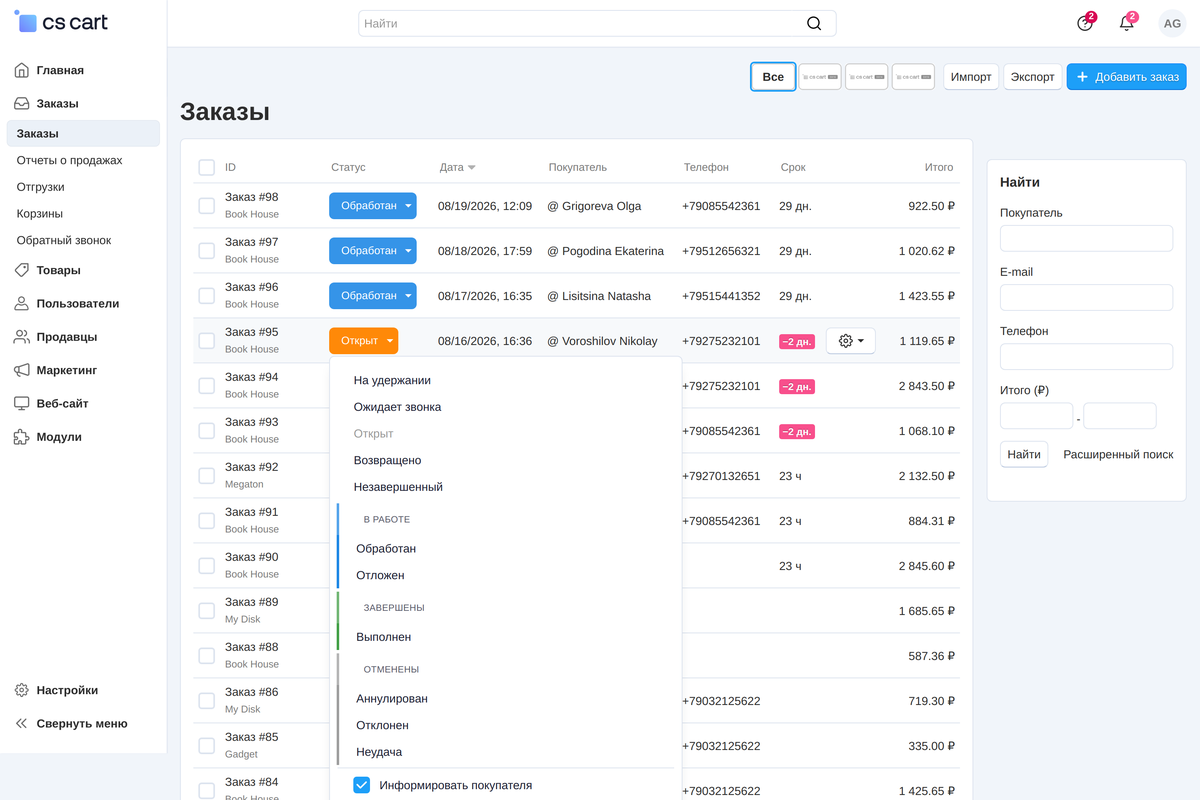Select the checkbox for Заказ #94
The image size is (1200, 800).
pyautogui.click(x=207, y=386)
